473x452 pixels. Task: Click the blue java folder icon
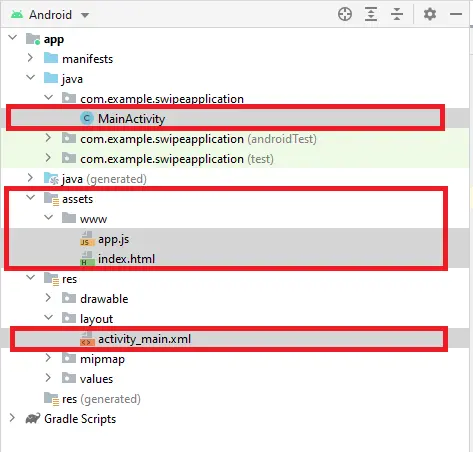point(51,78)
